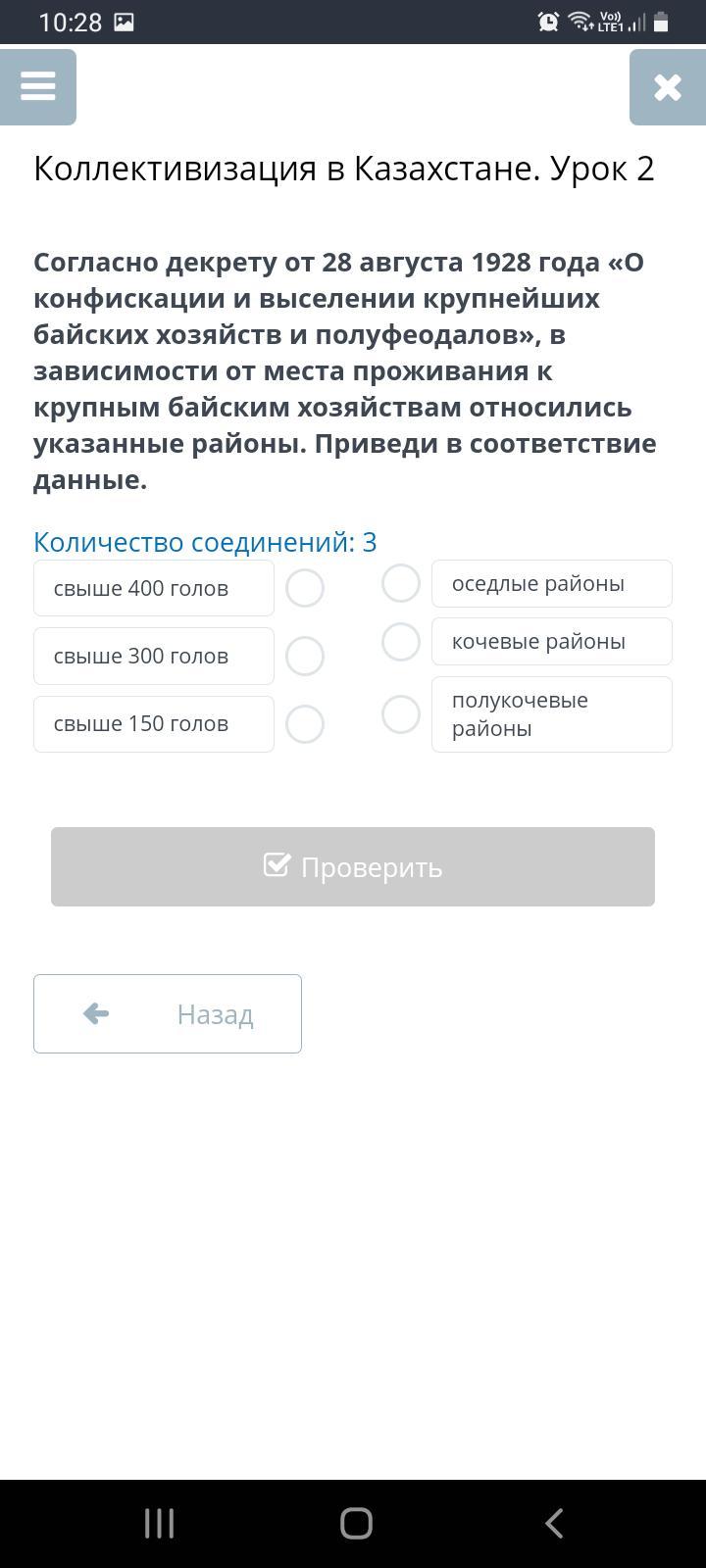
Task: Close the lesson with X icon
Action: [x=668, y=87]
